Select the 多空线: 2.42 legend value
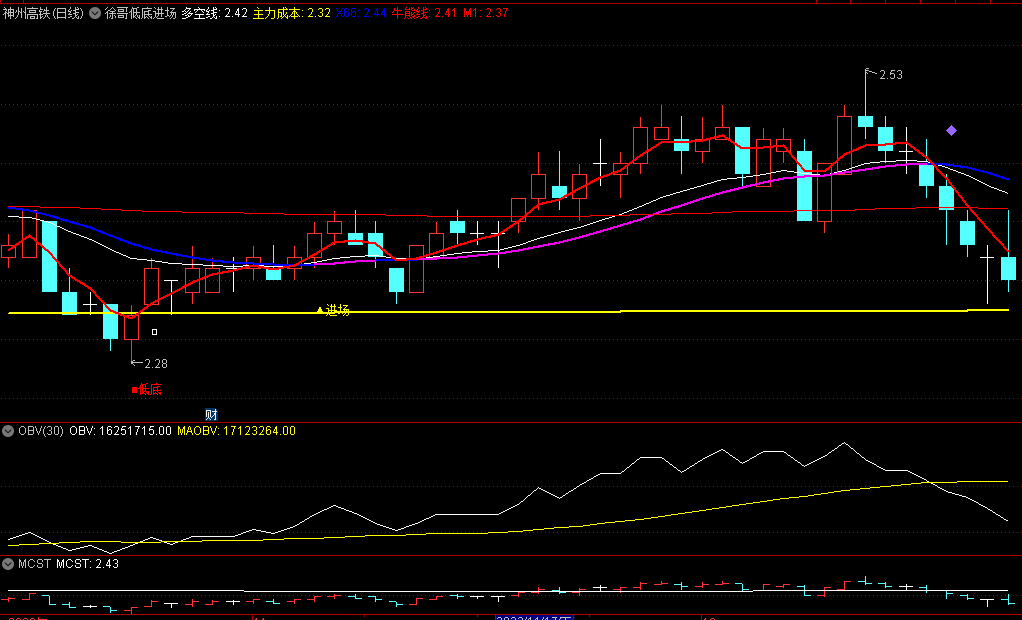Viewport: 1022px width, 620px height. pos(214,13)
